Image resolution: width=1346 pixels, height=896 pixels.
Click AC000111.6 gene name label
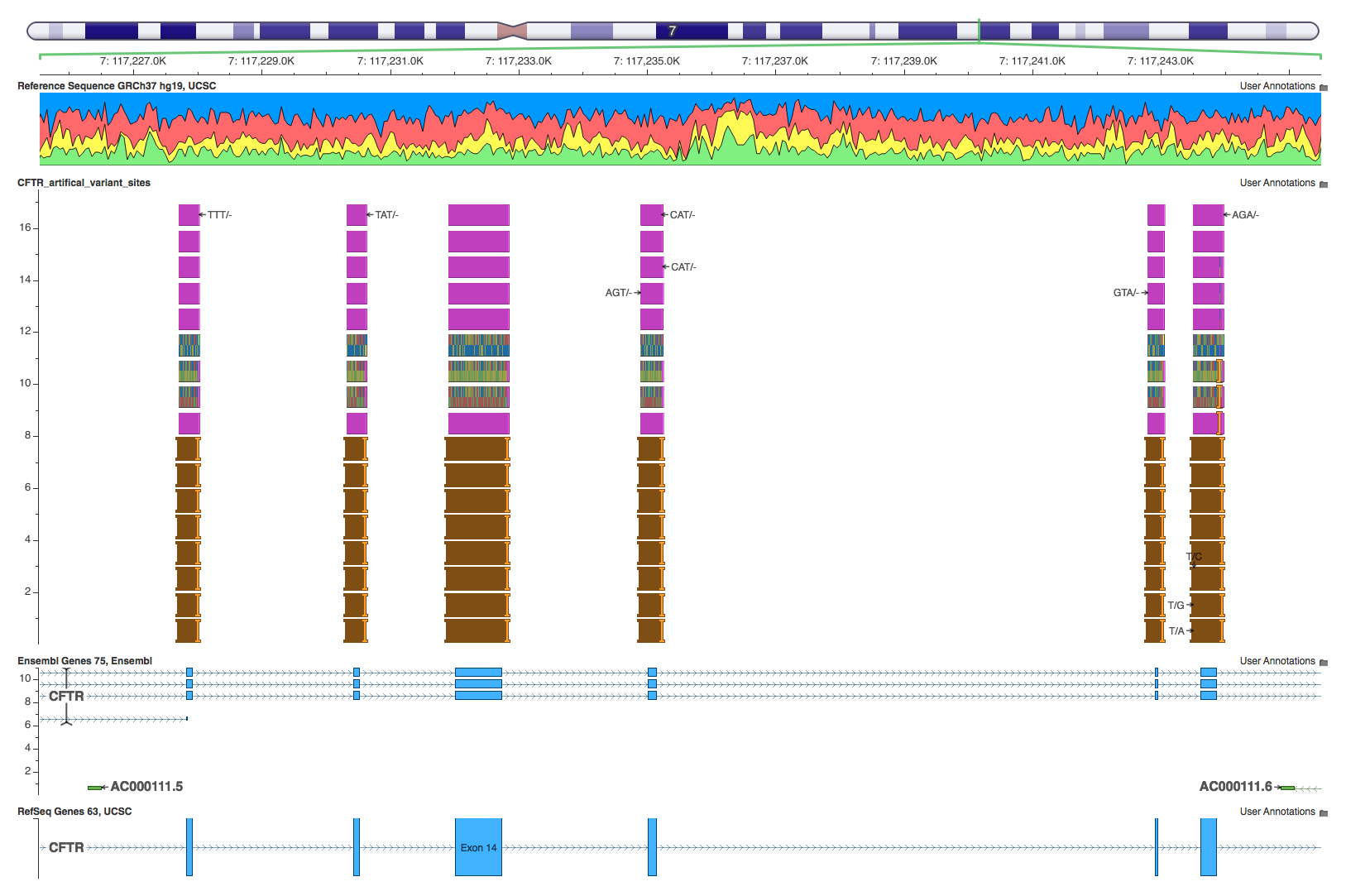(1235, 787)
